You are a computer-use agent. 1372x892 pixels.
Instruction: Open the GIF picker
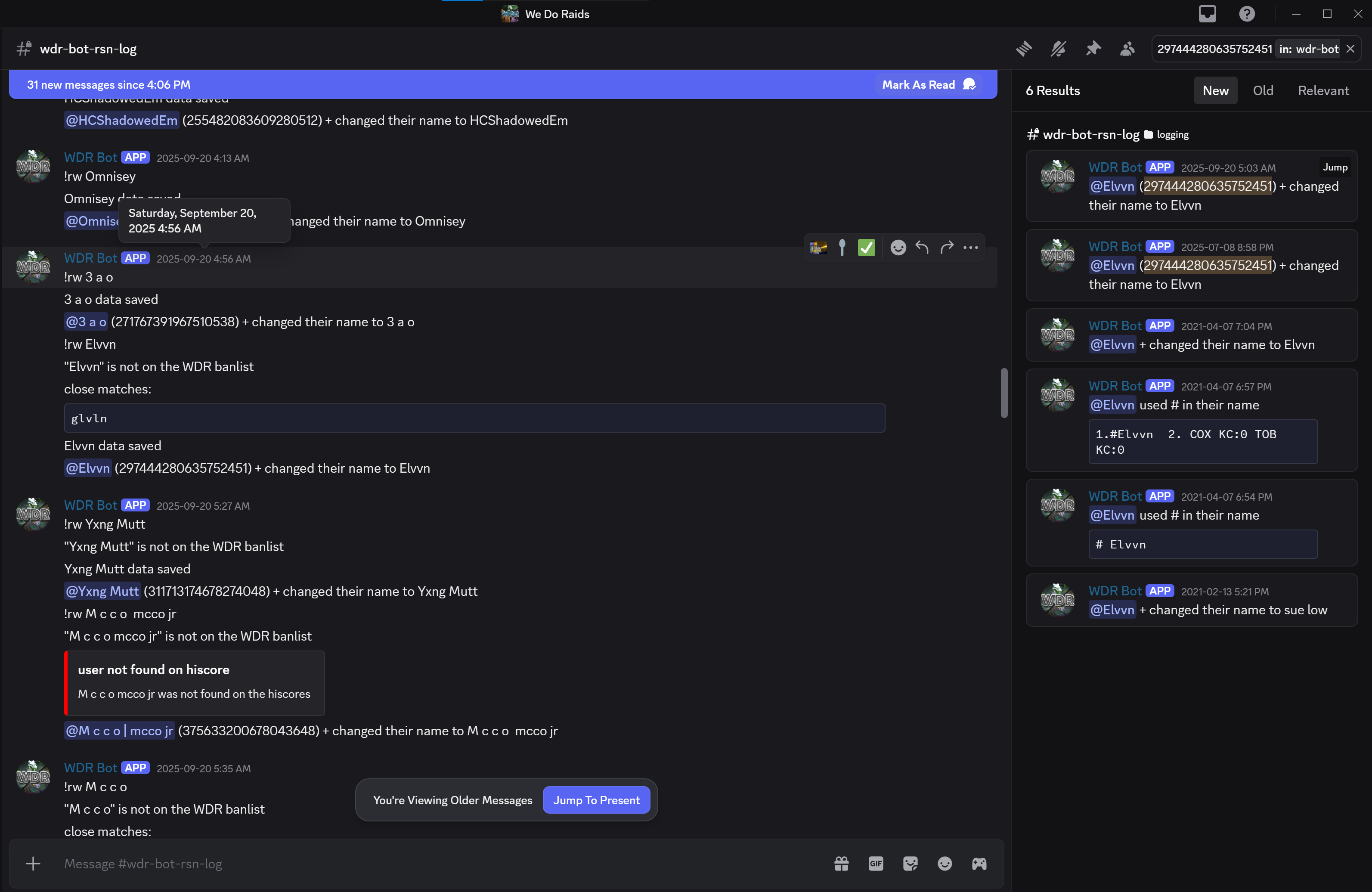(876, 864)
